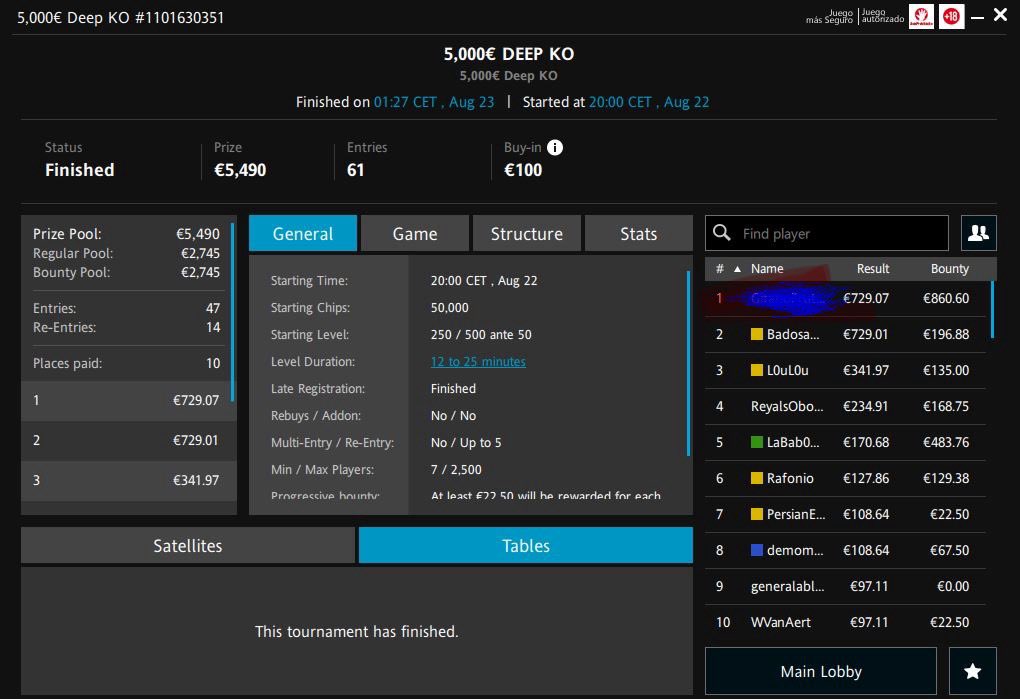Click the yellow flag next to Rafonio
This screenshot has height=699, width=1020.
point(757,478)
